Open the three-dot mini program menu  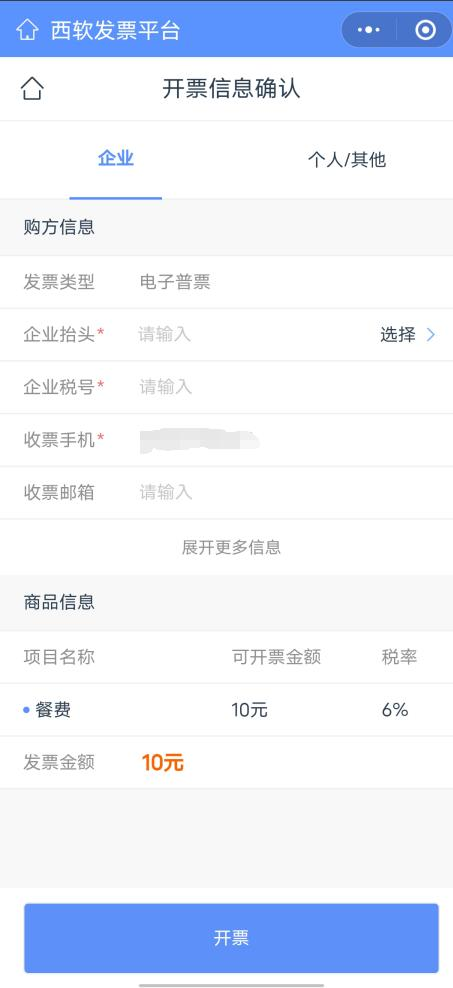[369, 30]
